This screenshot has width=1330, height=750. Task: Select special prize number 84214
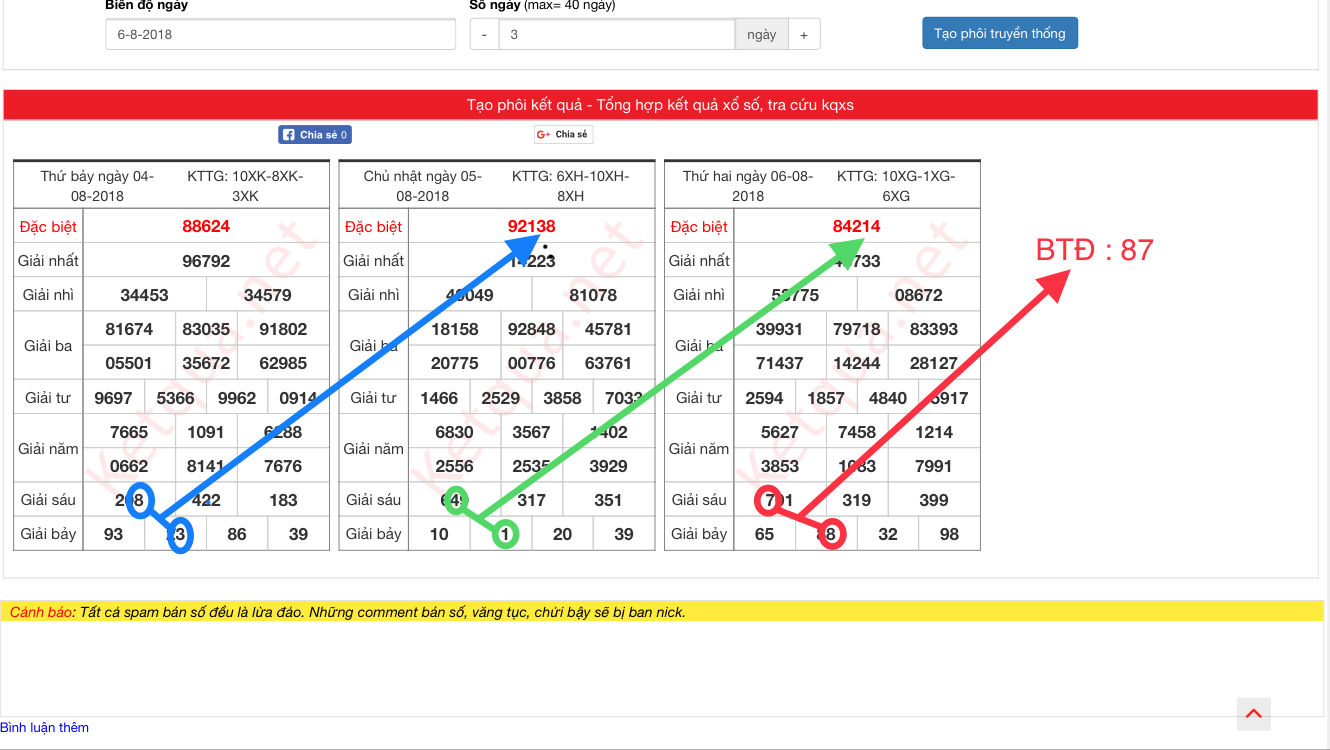(857, 226)
